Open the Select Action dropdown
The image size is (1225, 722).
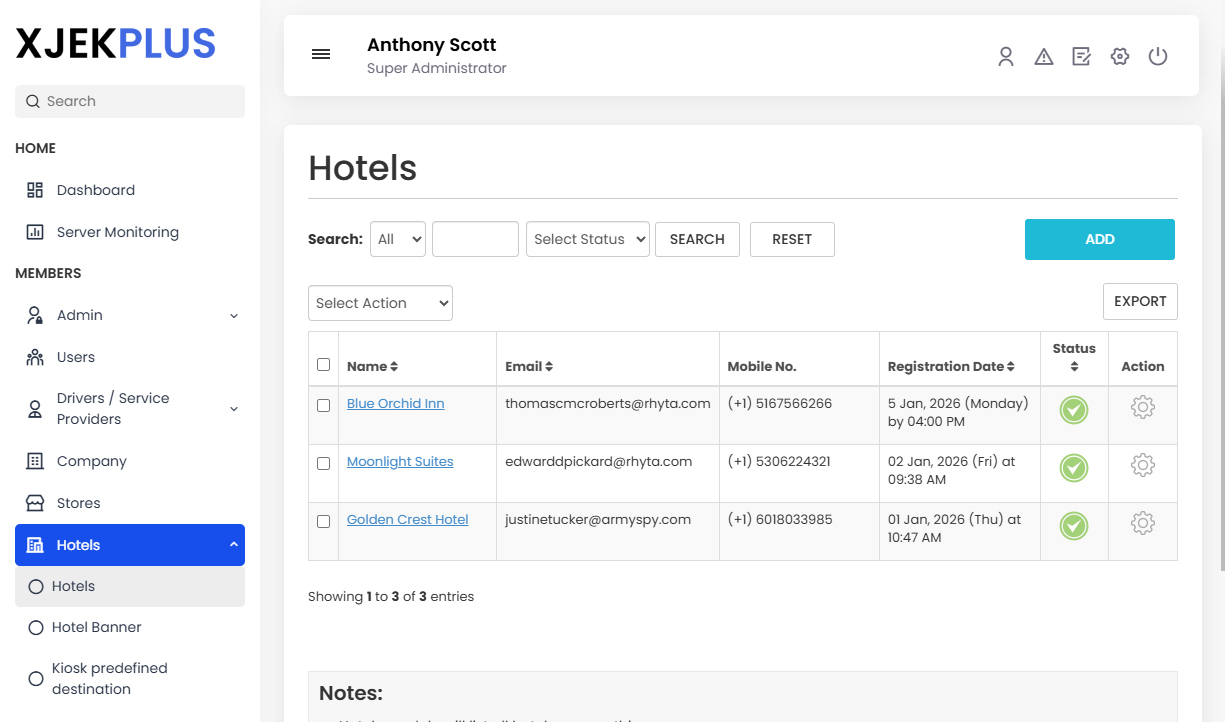tap(380, 302)
